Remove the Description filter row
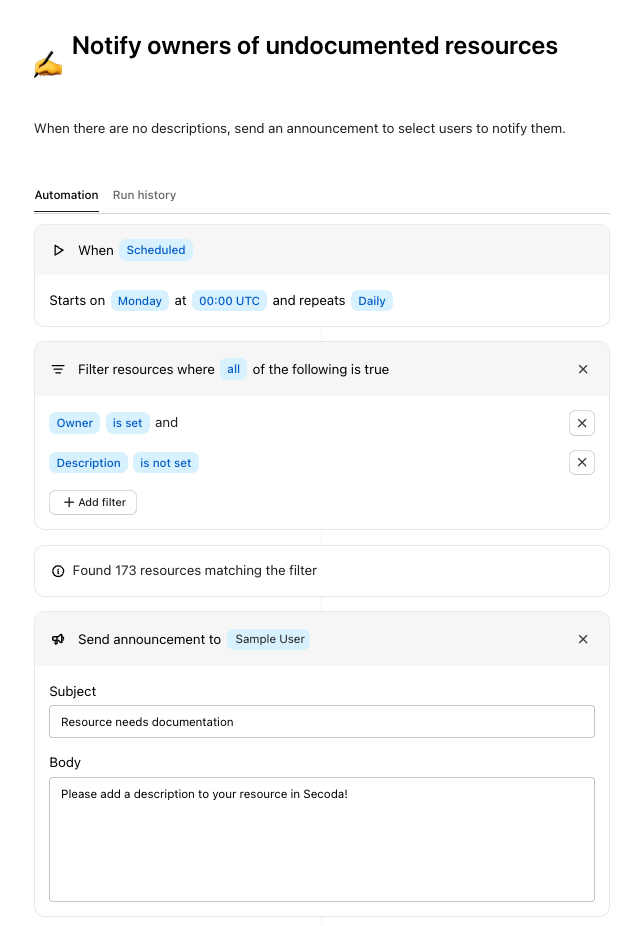 pos(582,463)
